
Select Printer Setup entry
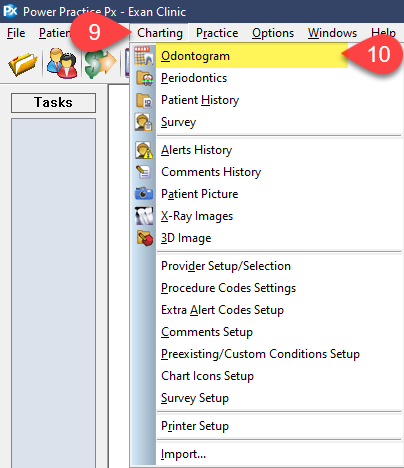(195, 426)
